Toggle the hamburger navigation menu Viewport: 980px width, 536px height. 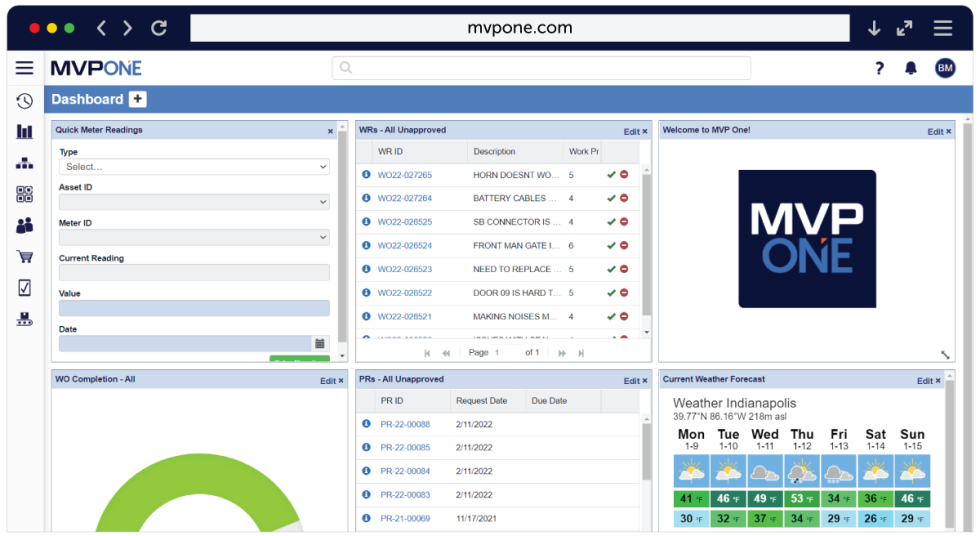[25, 68]
